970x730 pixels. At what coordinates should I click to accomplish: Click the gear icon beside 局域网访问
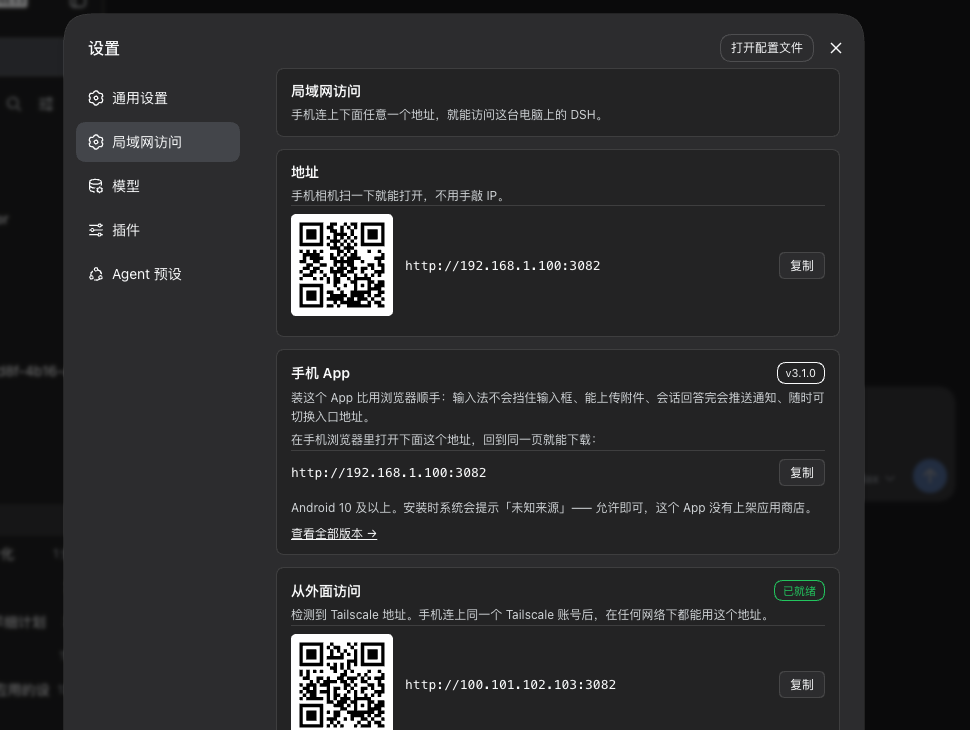point(96,142)
